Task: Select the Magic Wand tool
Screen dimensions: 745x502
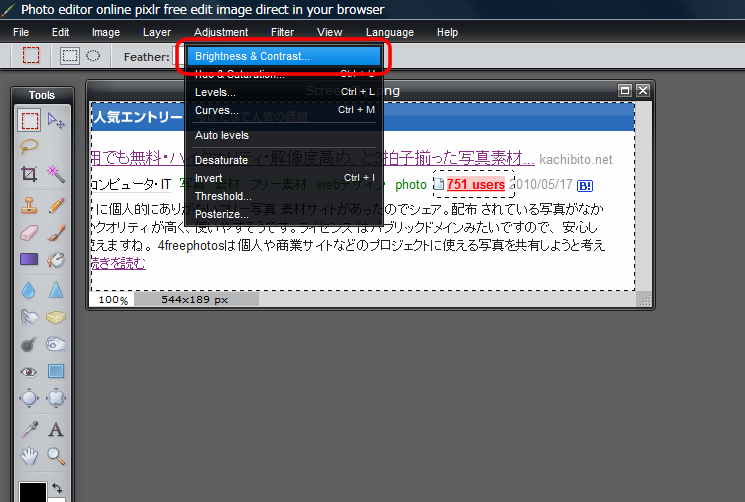Action: (x=56, y=174)
